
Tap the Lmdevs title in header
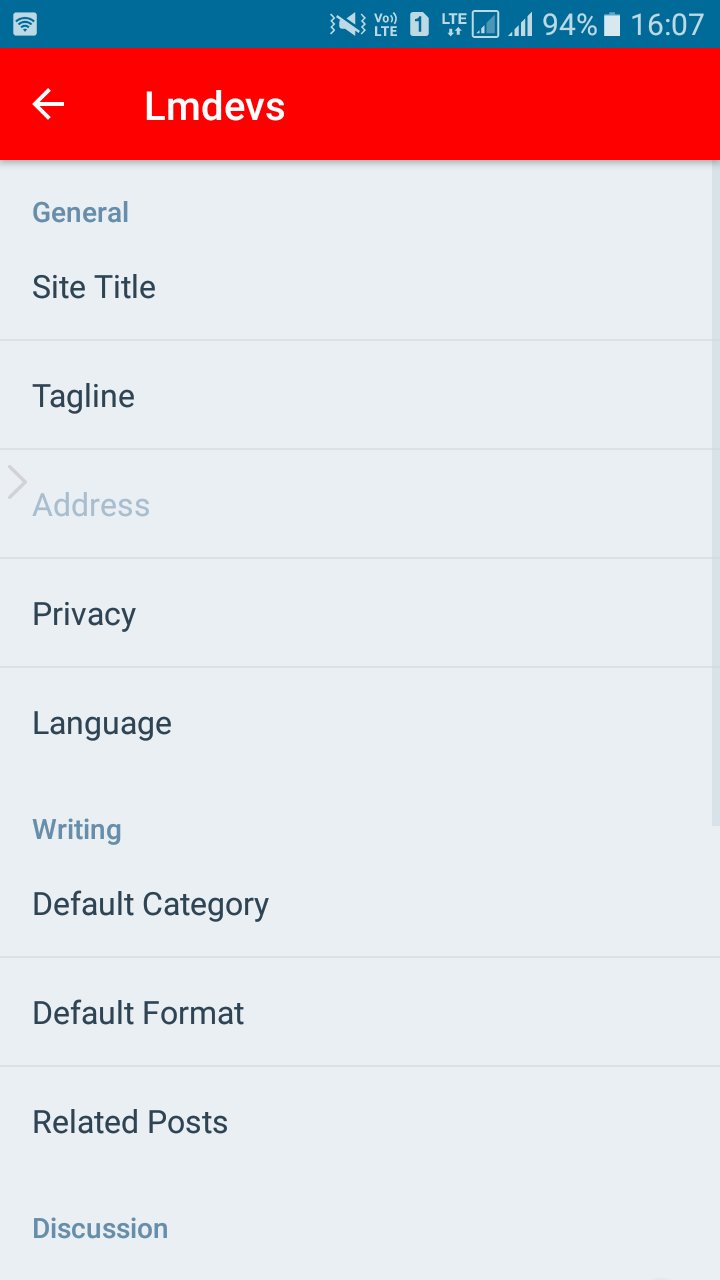(215, 106)
